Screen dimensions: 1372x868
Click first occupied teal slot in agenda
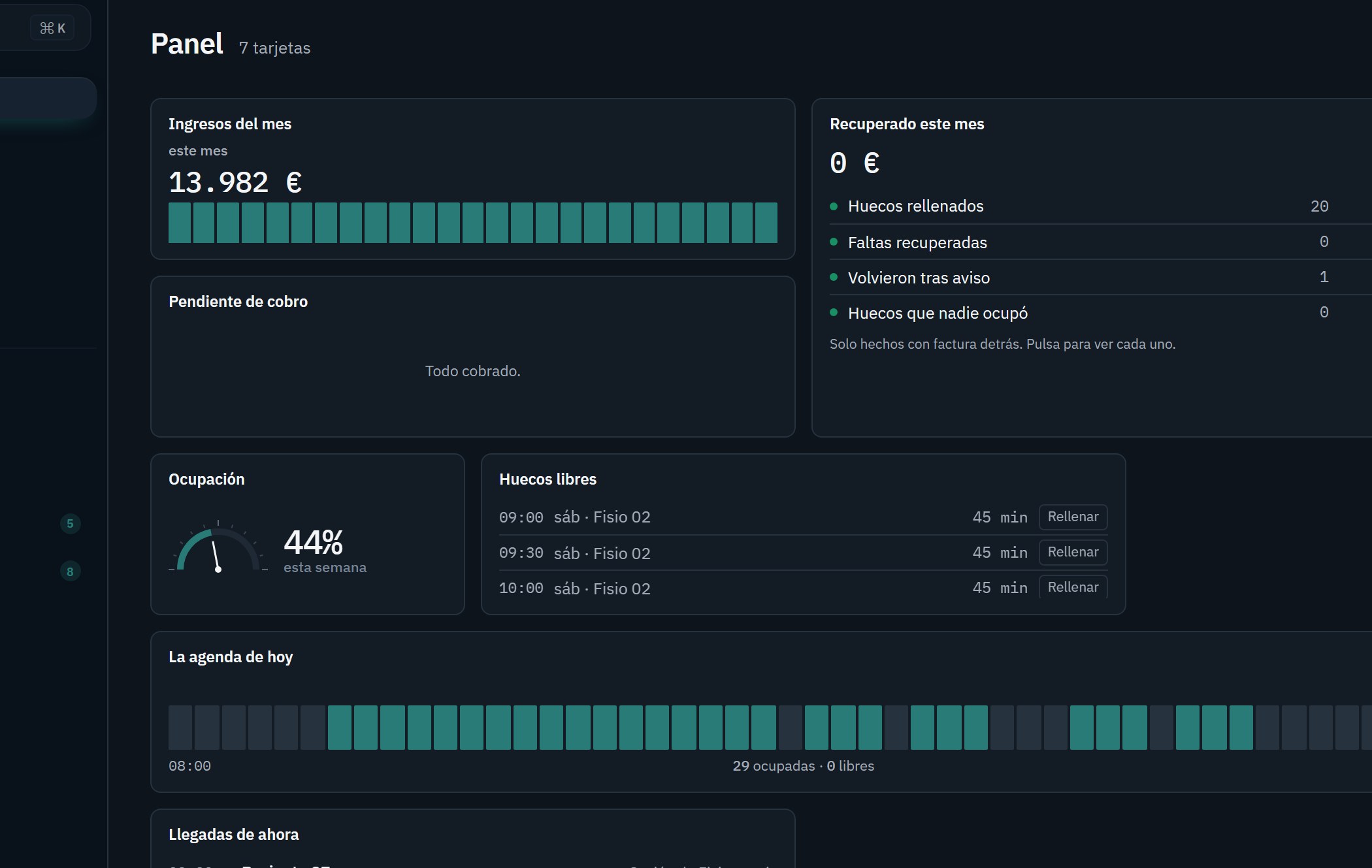(340, 728)
